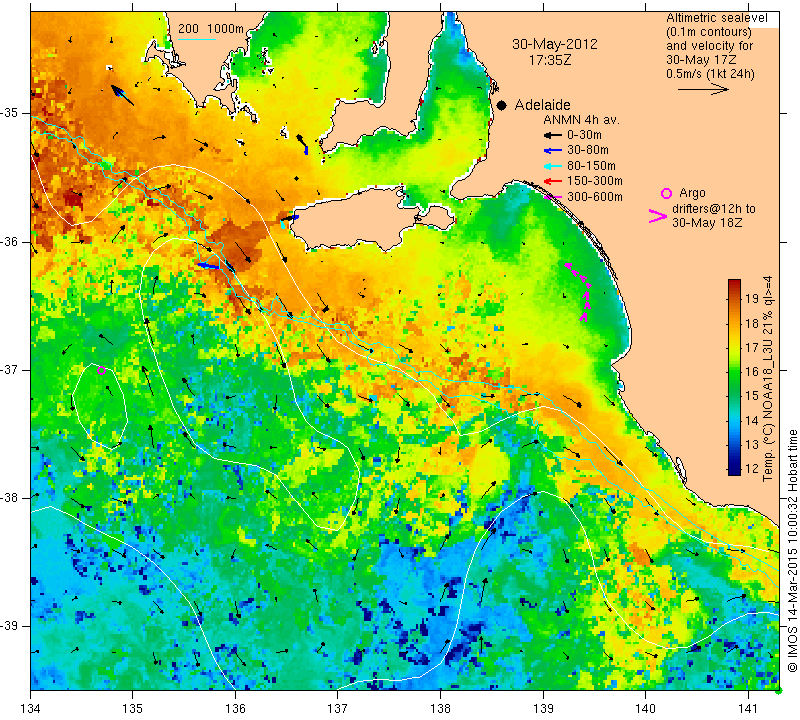Click the red 150-300m legend arrow
The width and height of the screenshot is (800, 720).
[x=552, y=181]
